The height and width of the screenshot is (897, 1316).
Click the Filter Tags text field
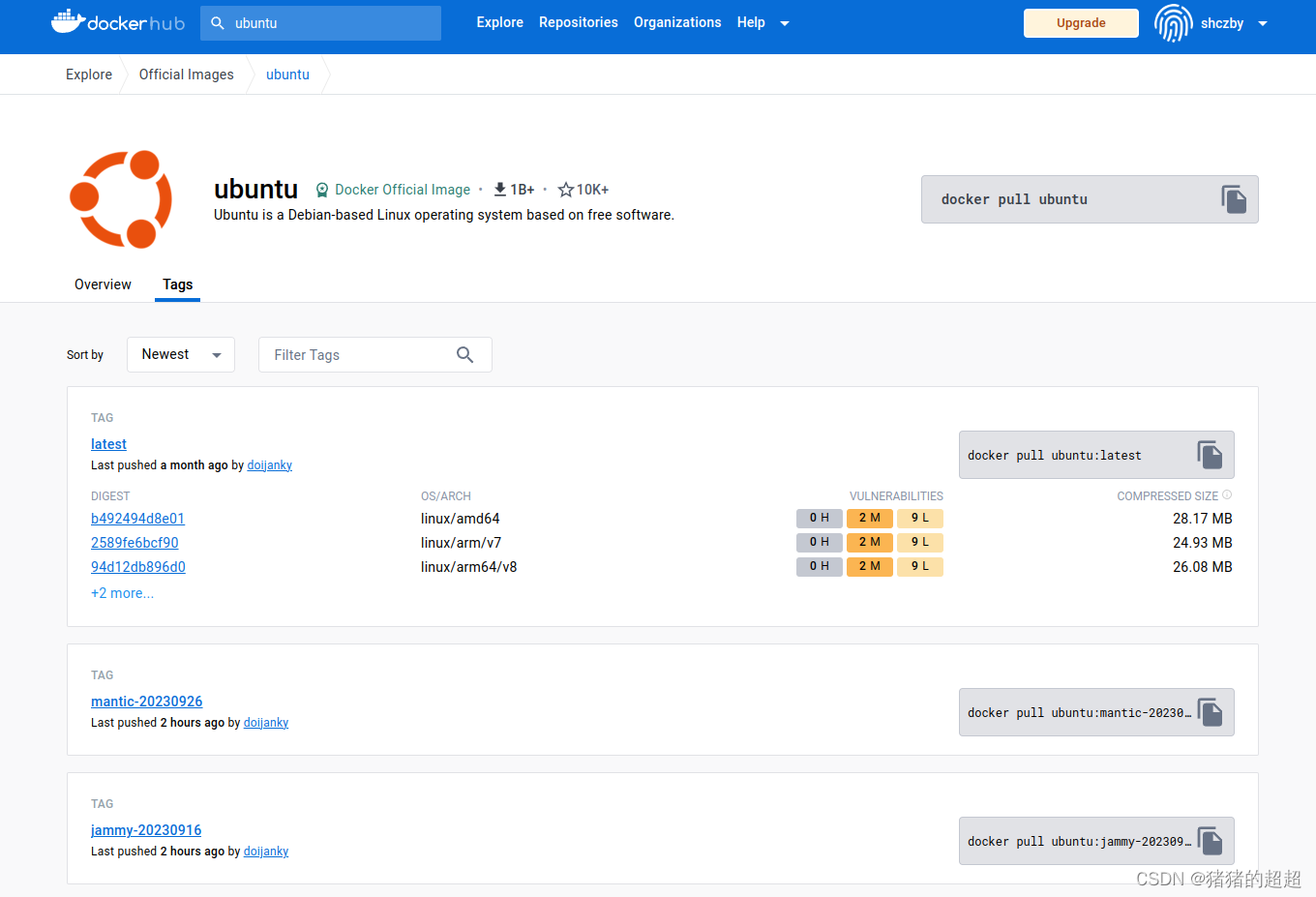(358, 354)
